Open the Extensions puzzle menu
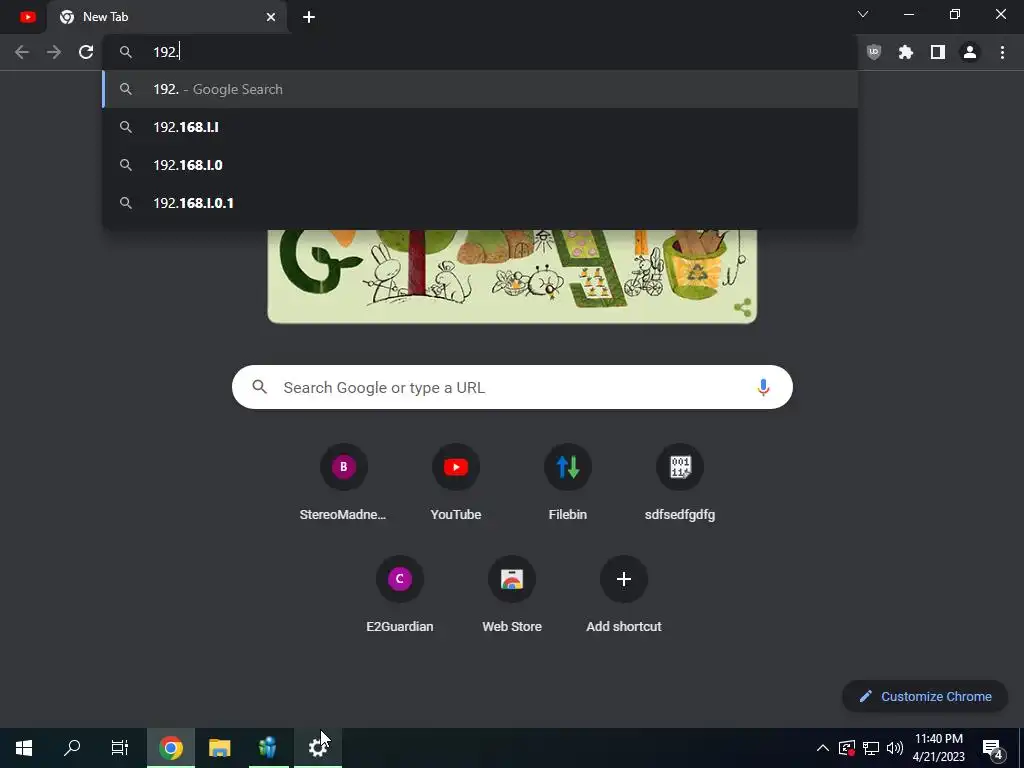The width and height of the screenshot is (1024, 768). [906, 52]
